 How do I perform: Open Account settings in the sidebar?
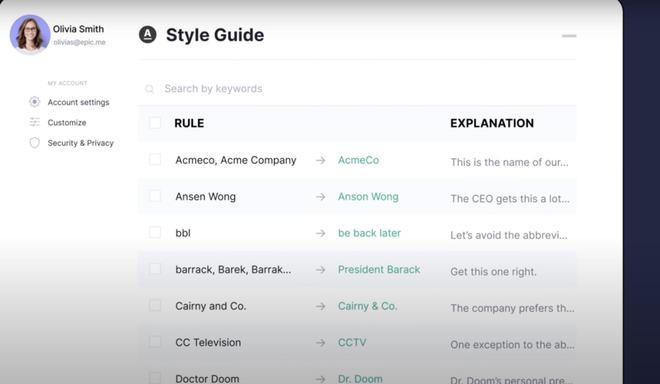pyautogui.click(x=78, y=102)
